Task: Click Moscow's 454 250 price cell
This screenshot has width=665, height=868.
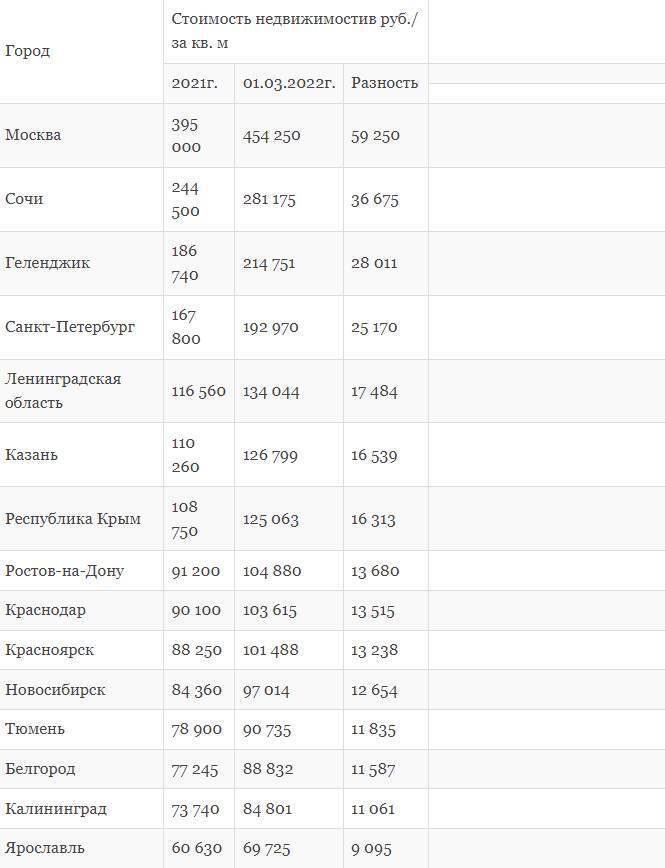Action: coord(271,135)
